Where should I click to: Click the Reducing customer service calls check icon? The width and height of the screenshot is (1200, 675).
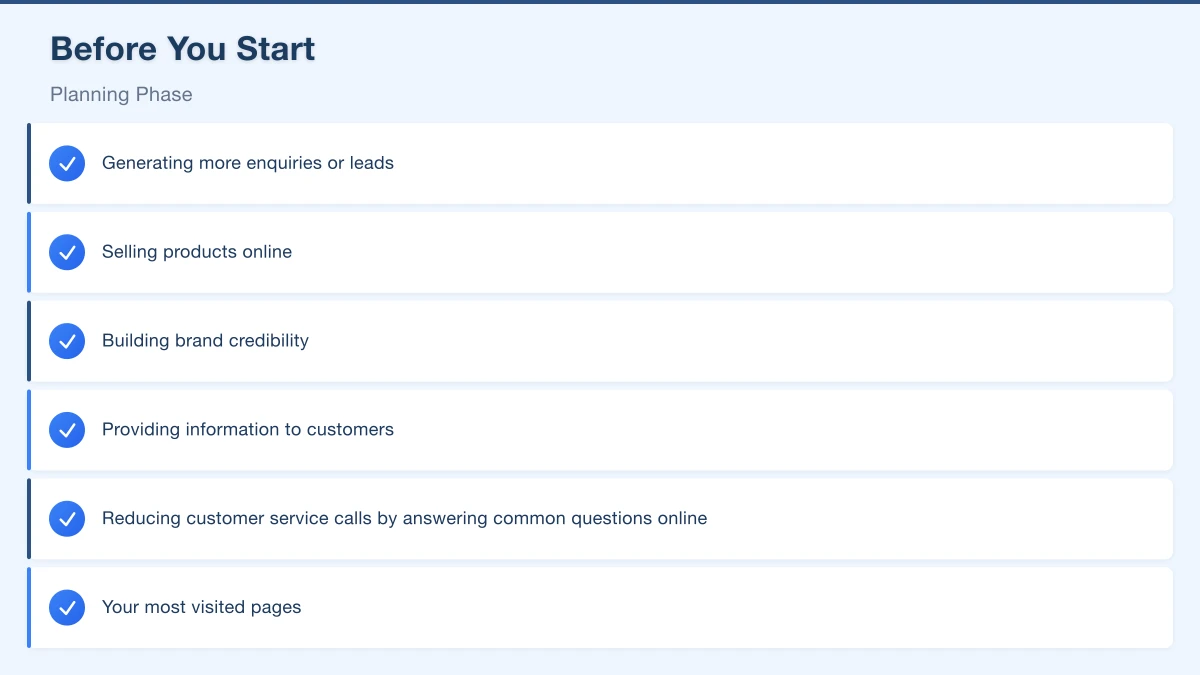(x=67, y=519)
